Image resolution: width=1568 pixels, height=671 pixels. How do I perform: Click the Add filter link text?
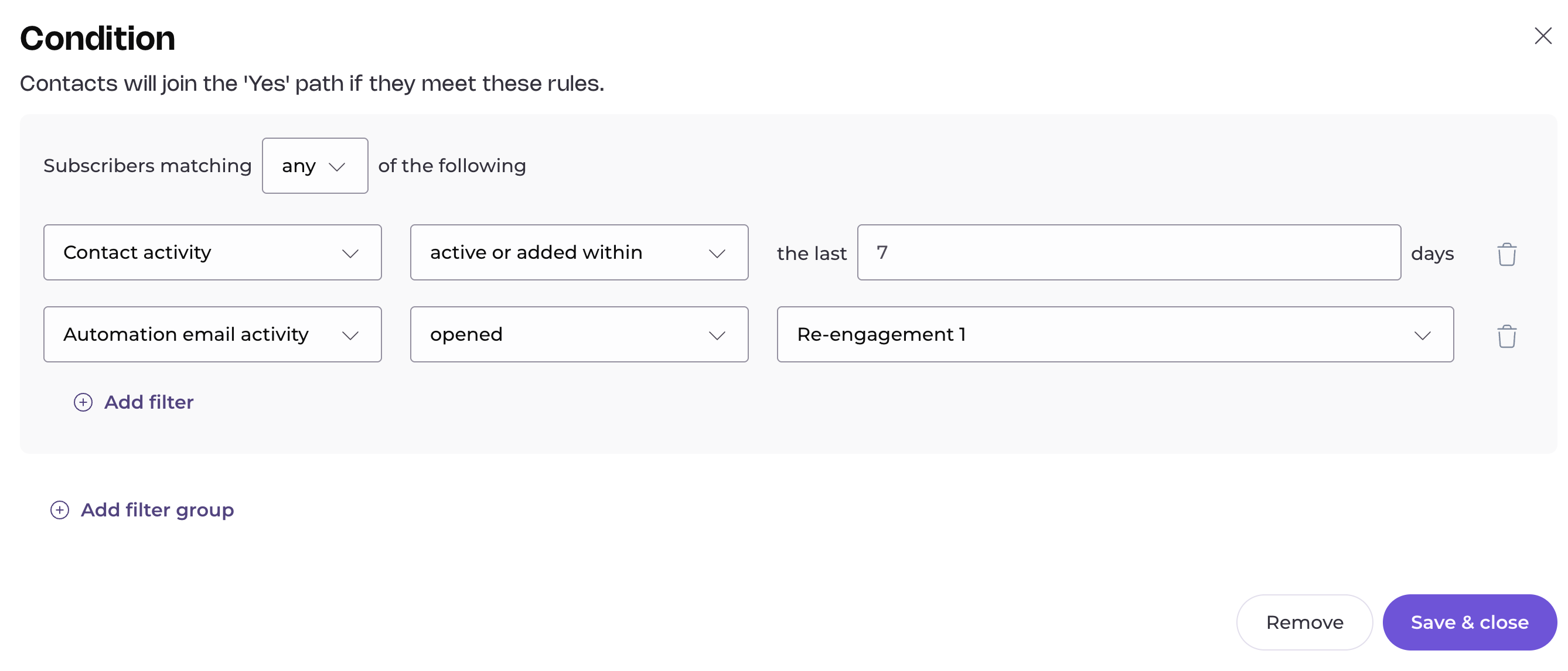click(x=148, y=402)
